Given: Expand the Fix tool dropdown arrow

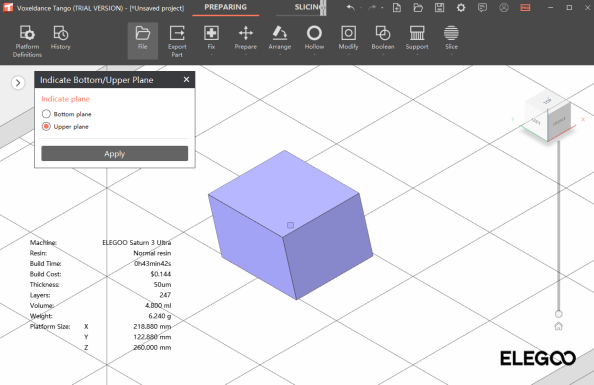Looking at the screenshot, I should pyautogui.click(x=211, y=55).
